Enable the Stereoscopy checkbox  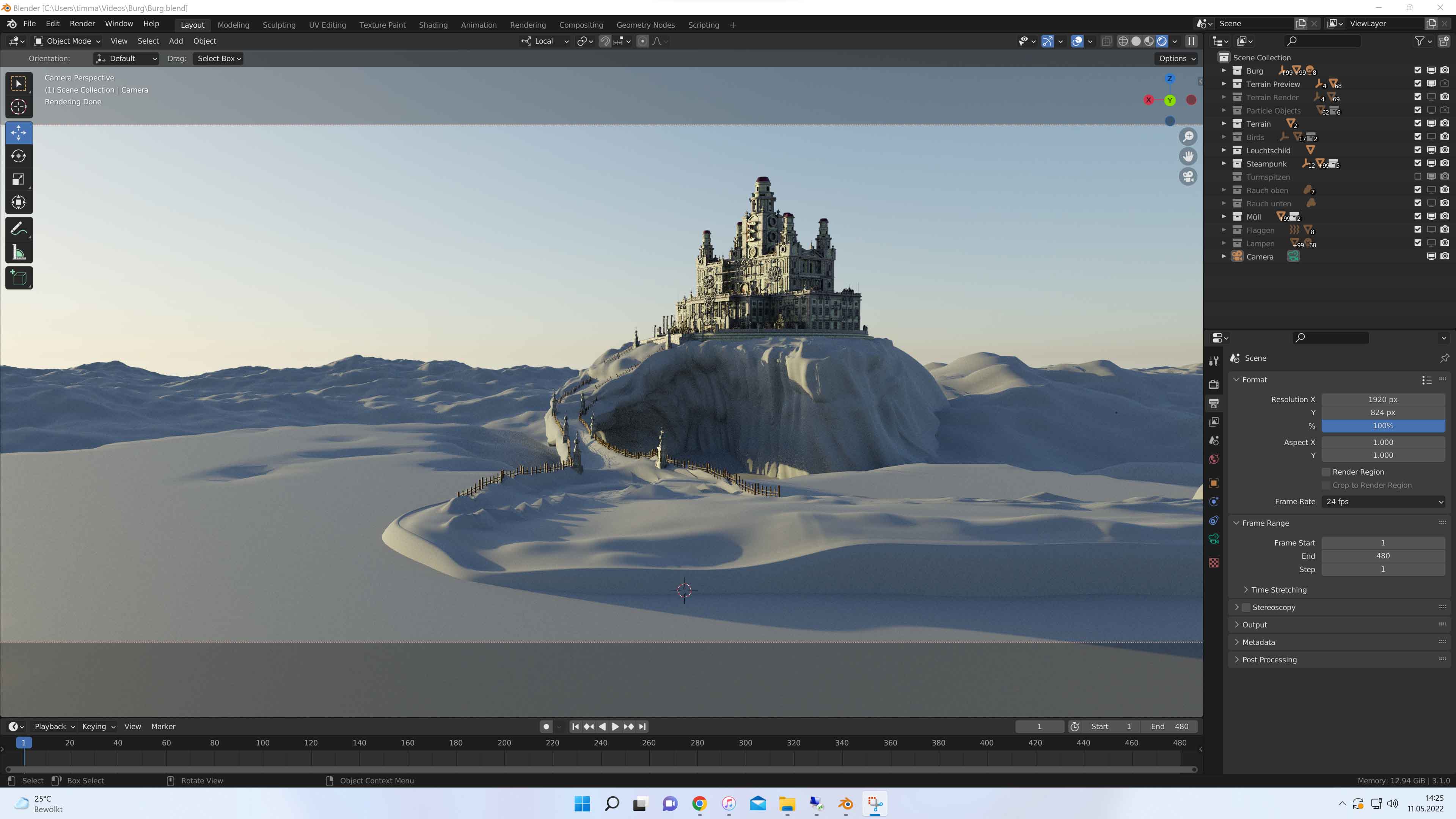(x=1246, y=607)
